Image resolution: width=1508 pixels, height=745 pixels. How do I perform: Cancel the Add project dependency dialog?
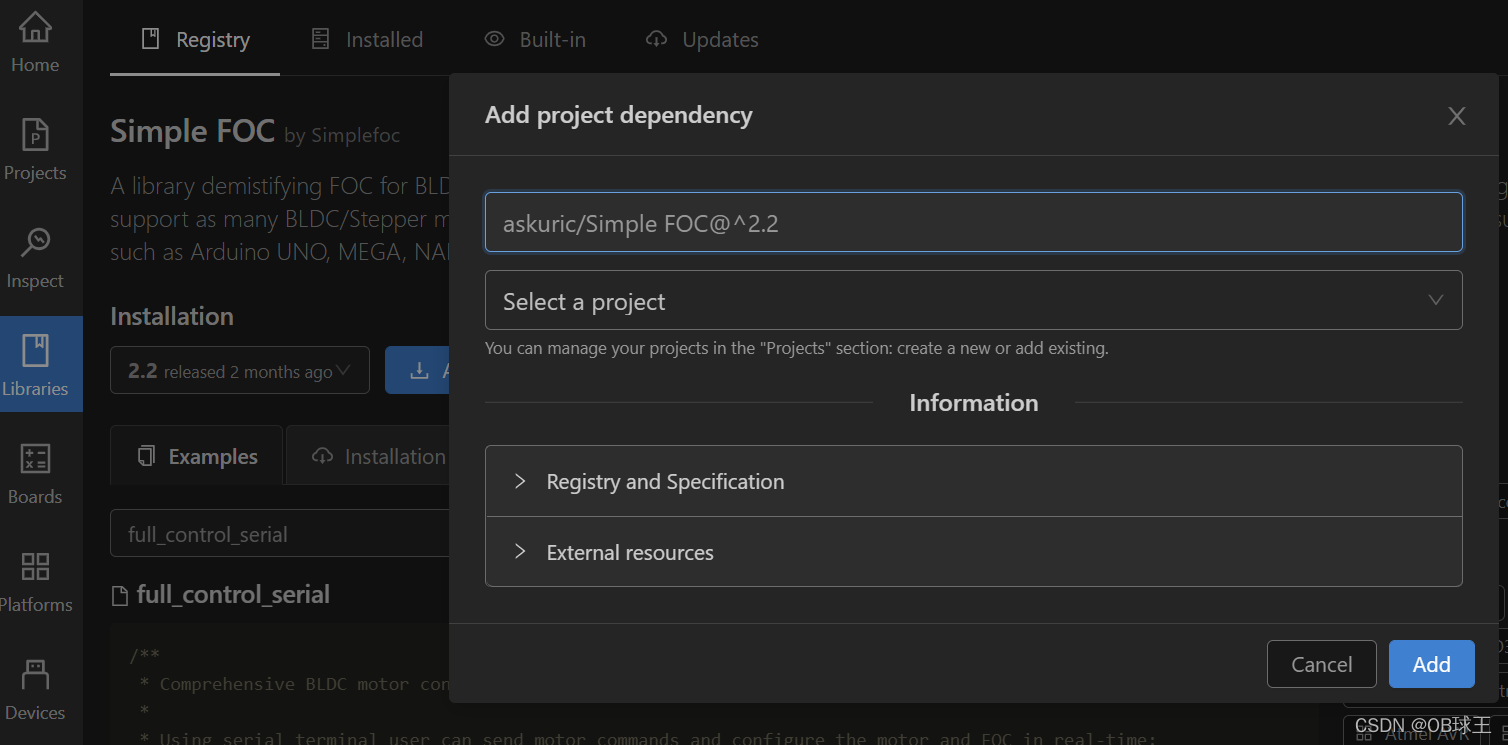pos(1321,663)
